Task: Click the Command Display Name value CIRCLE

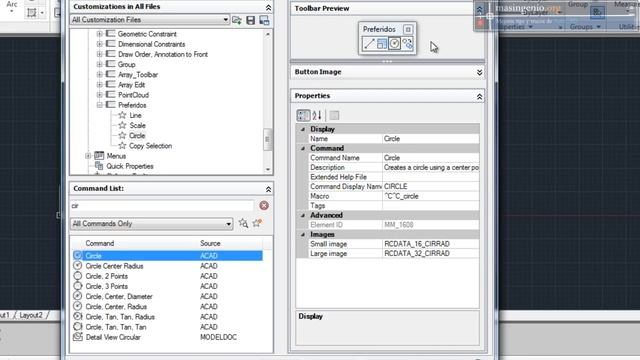Action: [431, 186]
